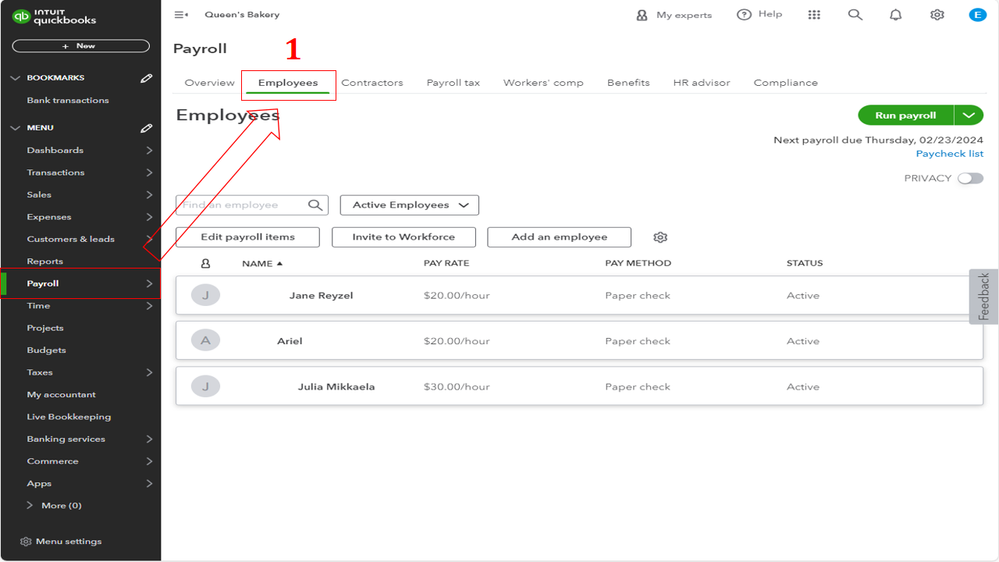
Task: Click the search magnifier in header
Action: [855, 15]
